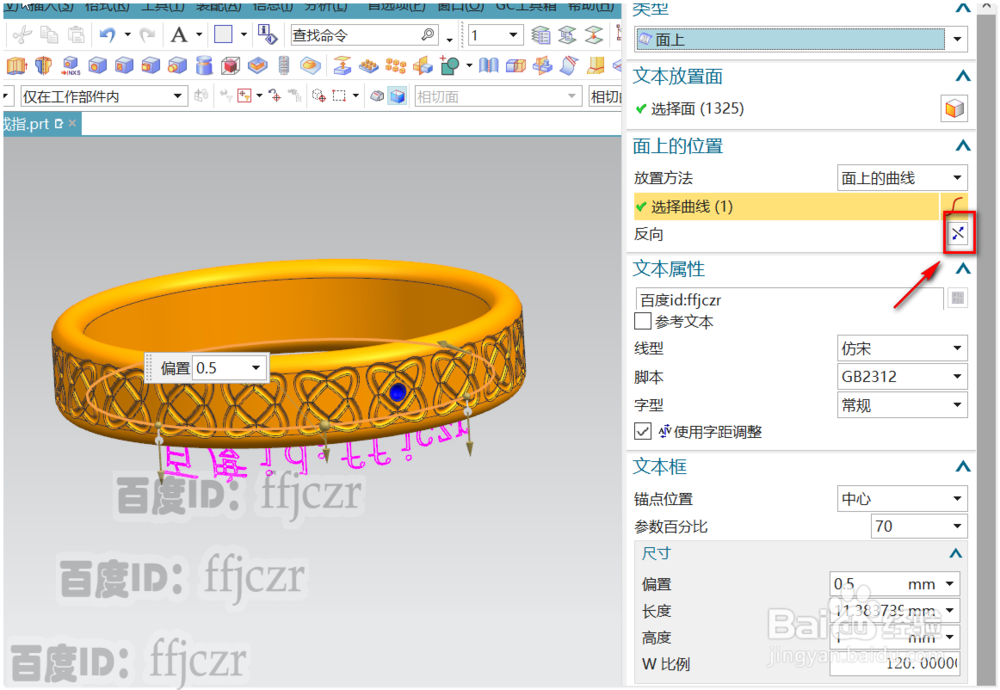Click the Redo arrow icon
The height and width of the screenshot is (690, 1000).
pyautogui.click(x=147, y=33)
